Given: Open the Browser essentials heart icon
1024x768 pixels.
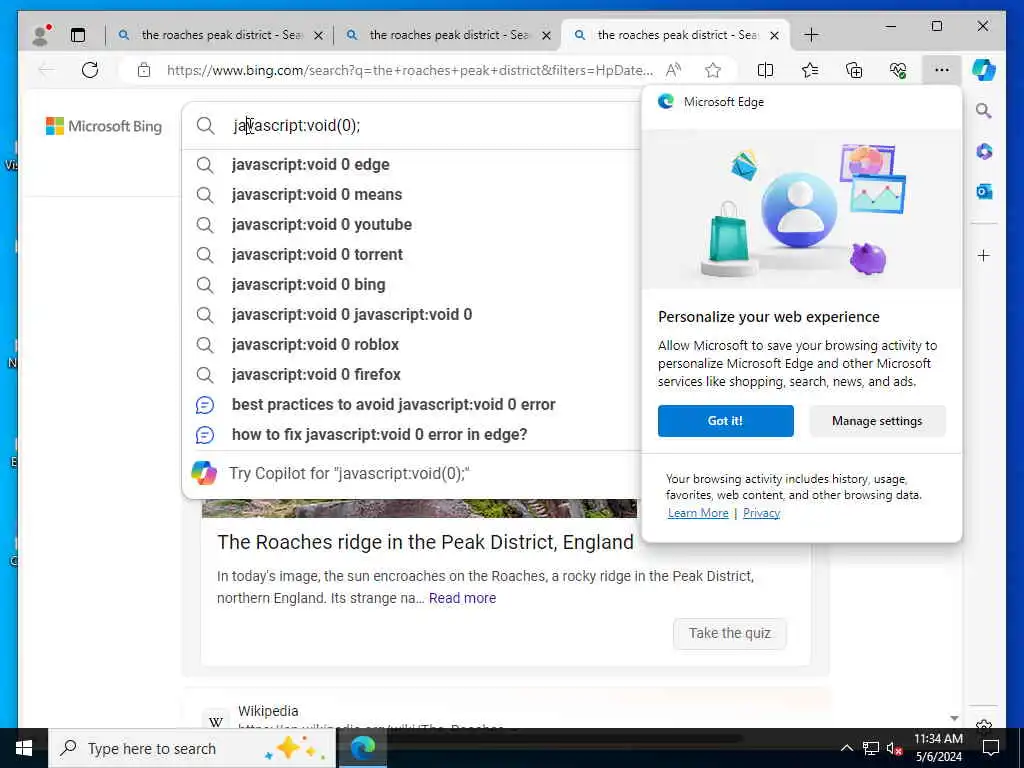Looking at the screenshot, I should point(898,70).
